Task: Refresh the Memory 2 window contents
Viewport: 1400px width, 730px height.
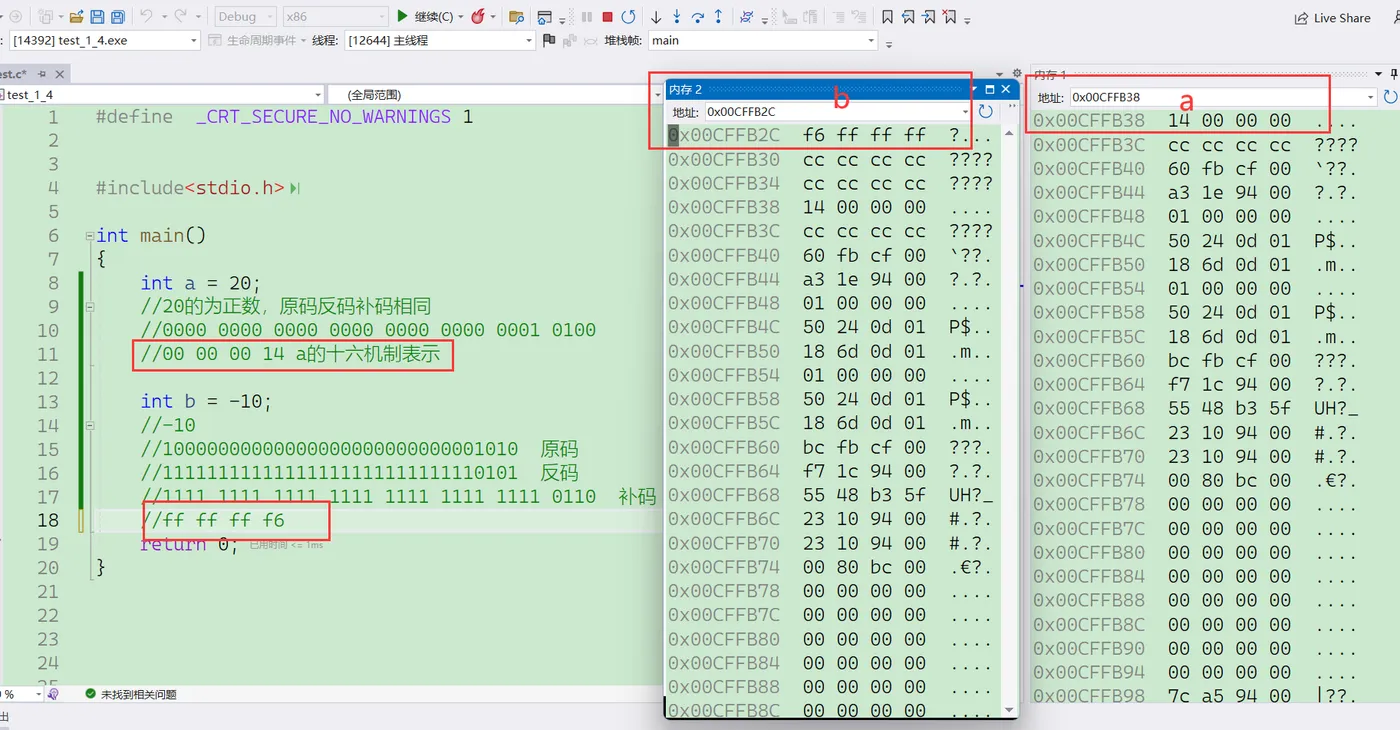Action: 986,112
